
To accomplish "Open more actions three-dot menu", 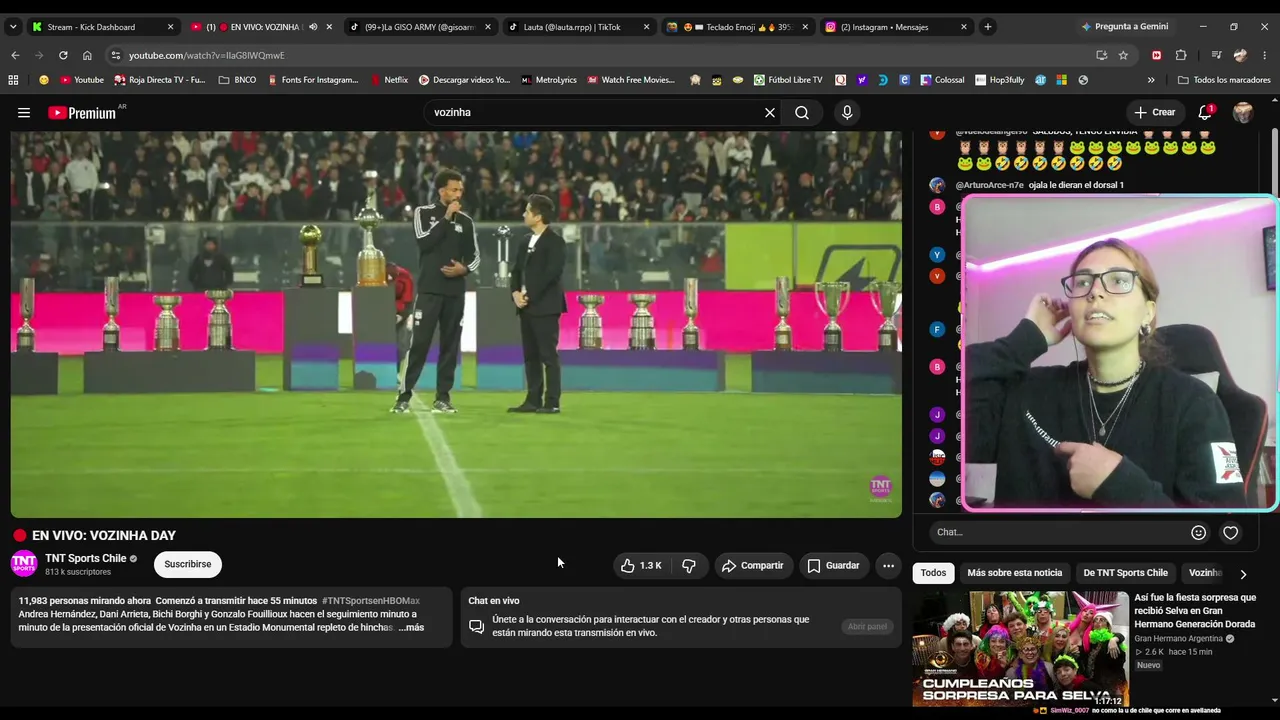I will [888, 565].
